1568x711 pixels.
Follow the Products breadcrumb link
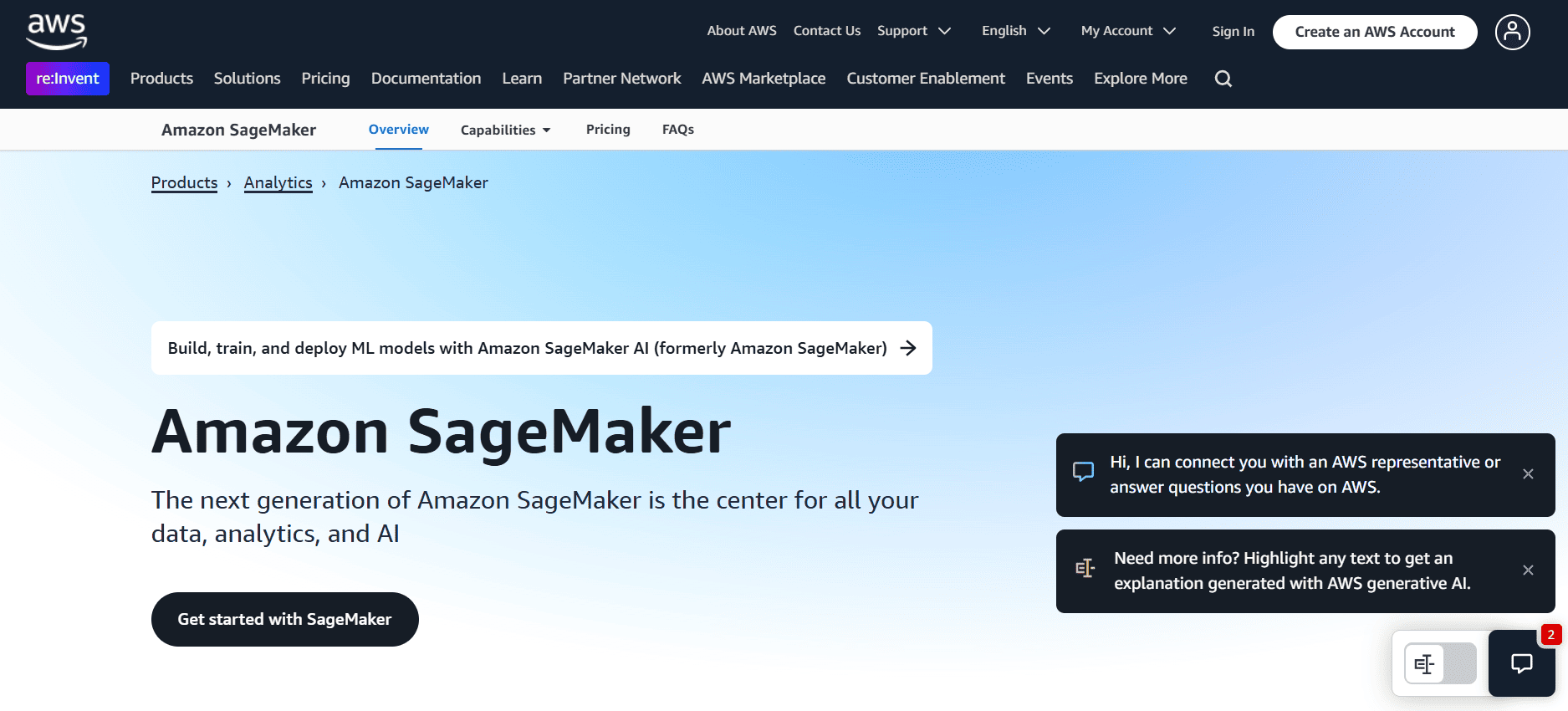(184, 182)
